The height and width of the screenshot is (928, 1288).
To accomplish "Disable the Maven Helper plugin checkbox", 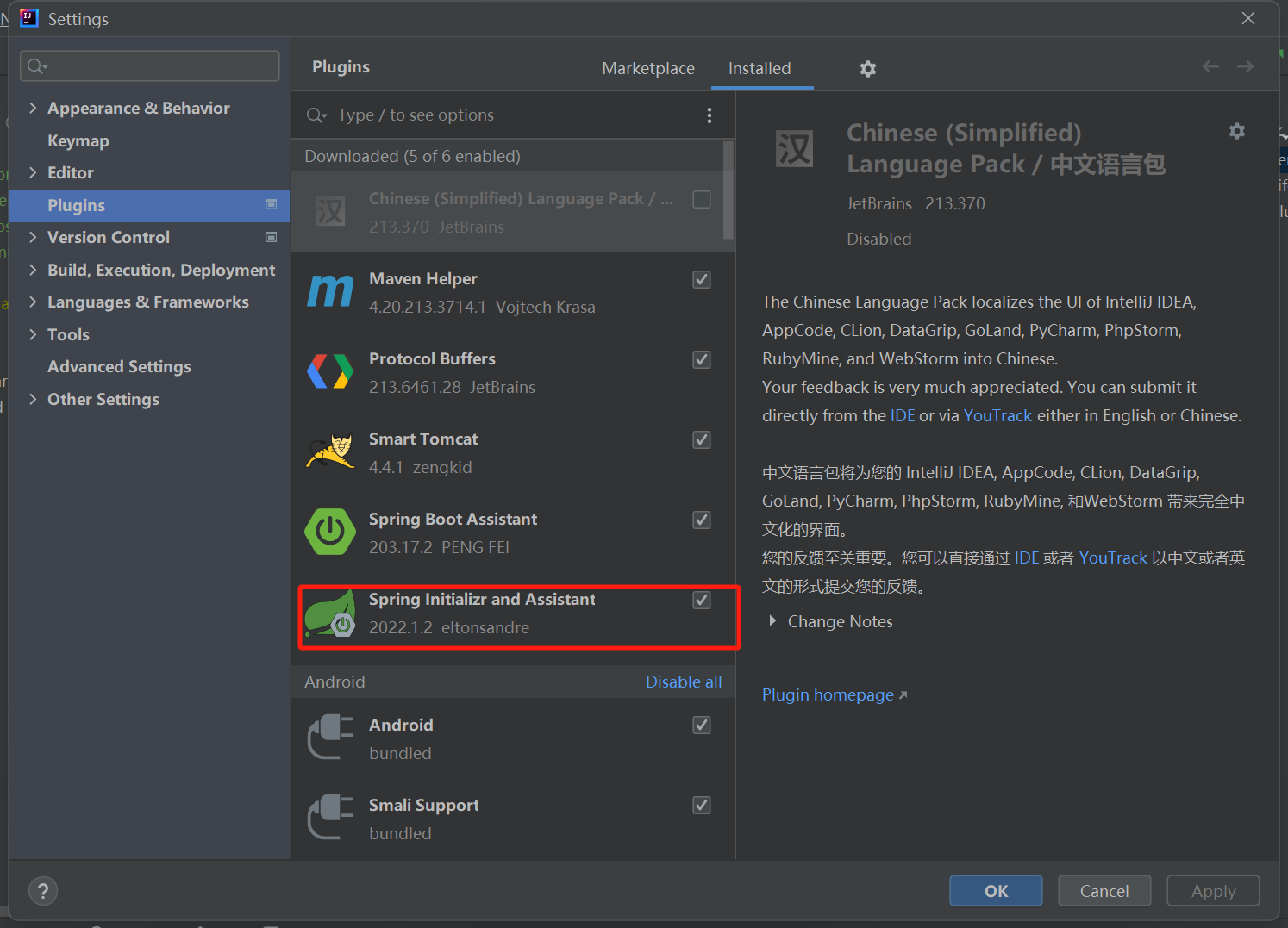I will [x=702, y=279].
